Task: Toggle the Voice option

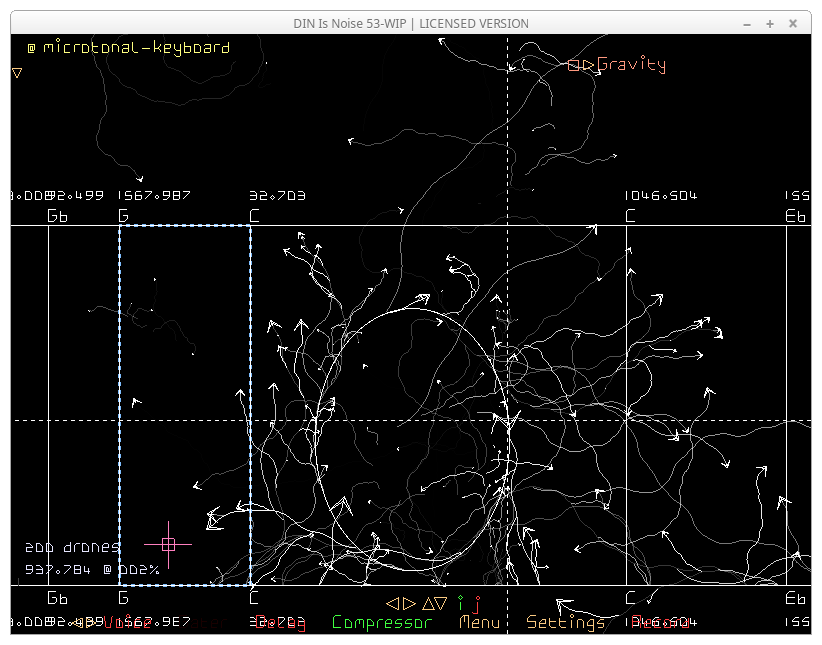Action: pyautogui.click(x=127, y=622)
